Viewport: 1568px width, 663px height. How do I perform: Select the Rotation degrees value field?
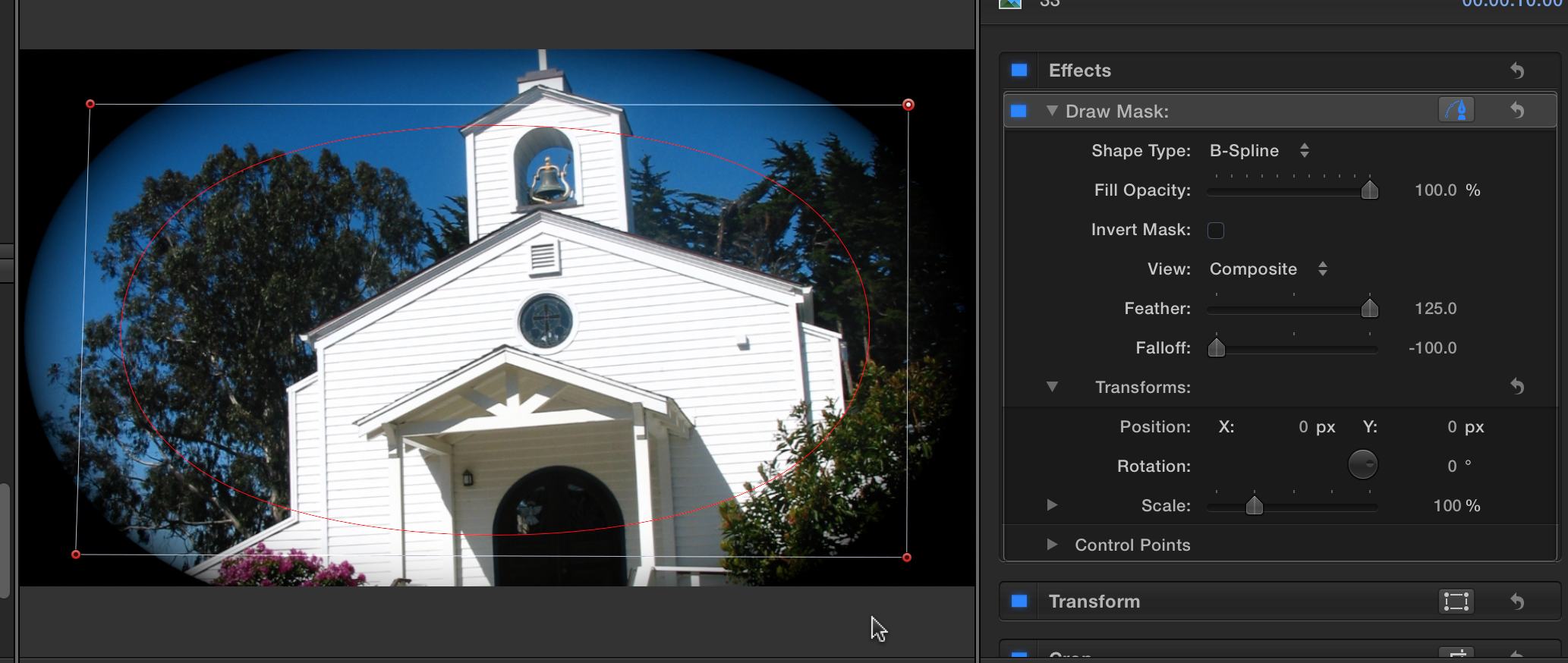click(1452, 467)
